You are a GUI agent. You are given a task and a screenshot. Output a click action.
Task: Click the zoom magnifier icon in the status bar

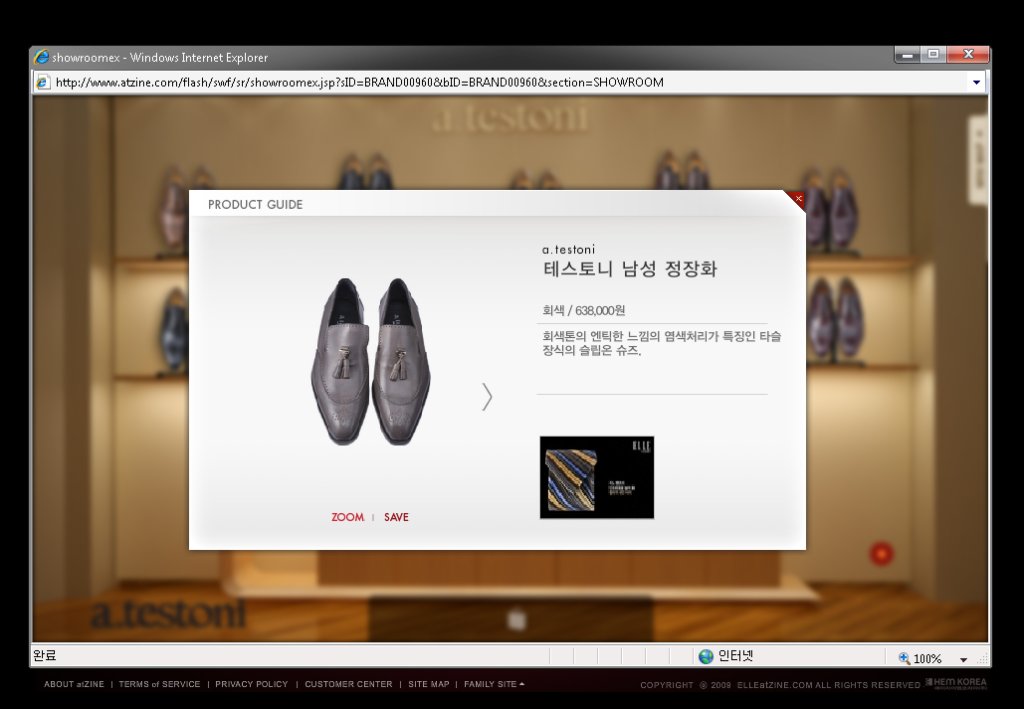[904, 658]
